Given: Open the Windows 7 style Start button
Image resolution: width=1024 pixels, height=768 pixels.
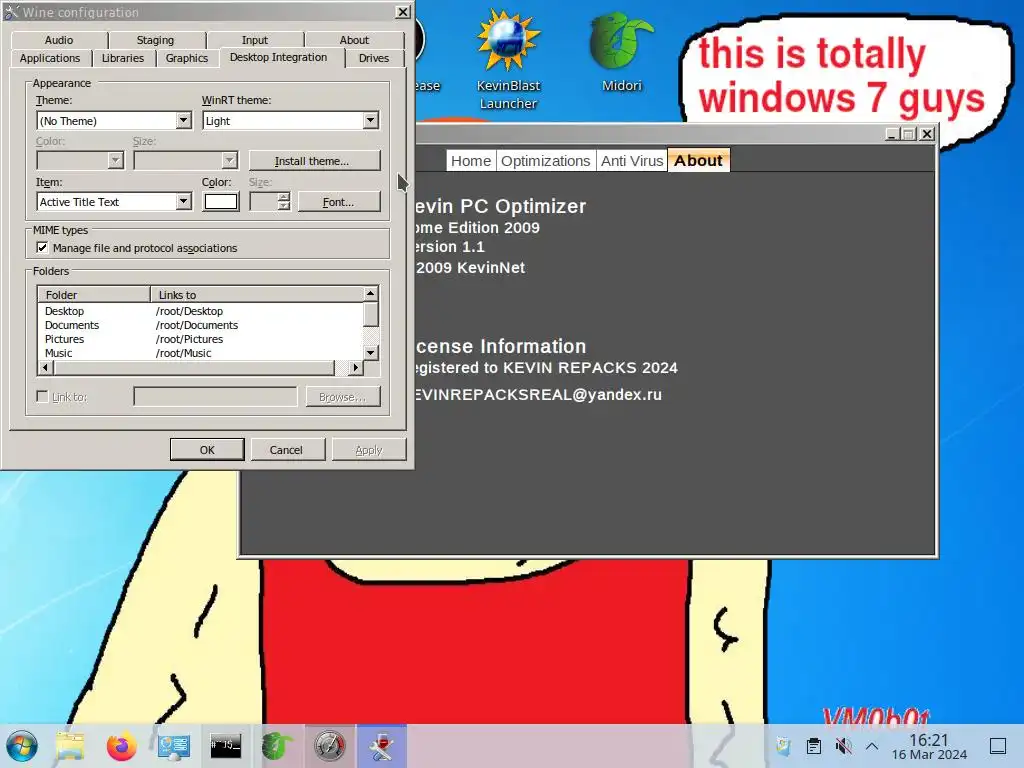Looking at the screenshot, I should click(x=22, y=746).
